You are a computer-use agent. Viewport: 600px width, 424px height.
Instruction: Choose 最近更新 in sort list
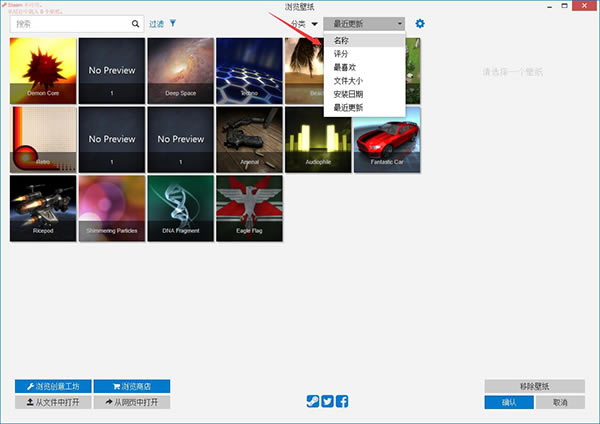click(364, 108)
